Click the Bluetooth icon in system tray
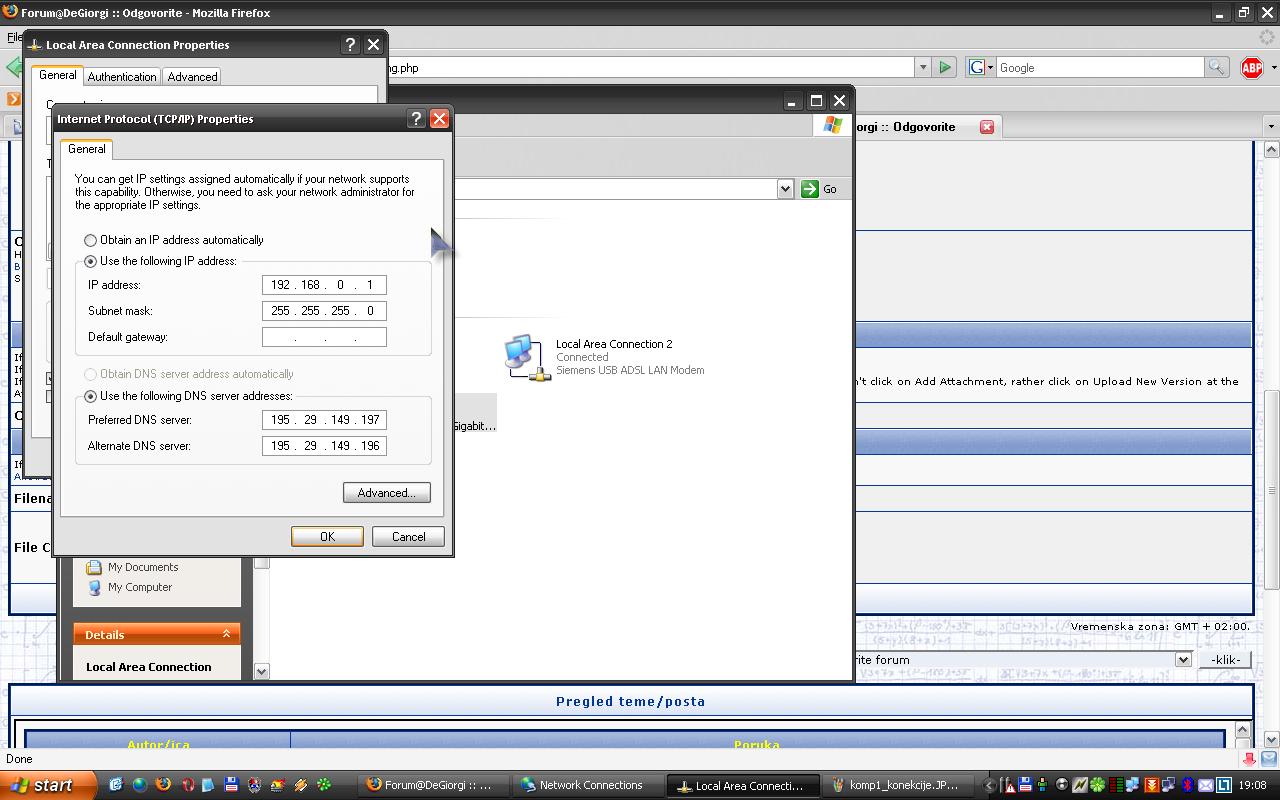1280x800 pixels. click(1187, 785)
